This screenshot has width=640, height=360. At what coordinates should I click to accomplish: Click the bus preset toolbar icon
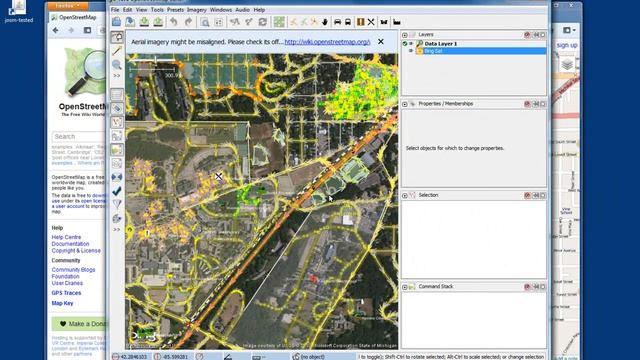click(348, 22)
